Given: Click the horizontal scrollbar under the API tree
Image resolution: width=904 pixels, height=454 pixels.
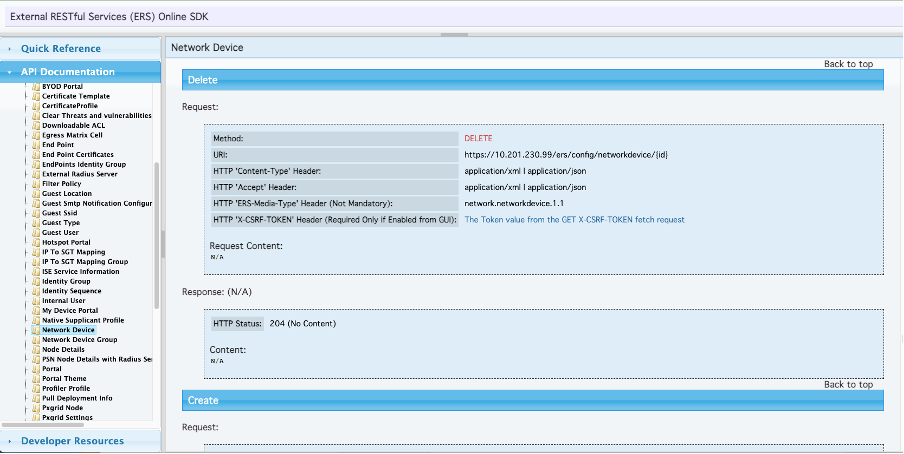Looking at the screenshot, I should tap(43, 425).
